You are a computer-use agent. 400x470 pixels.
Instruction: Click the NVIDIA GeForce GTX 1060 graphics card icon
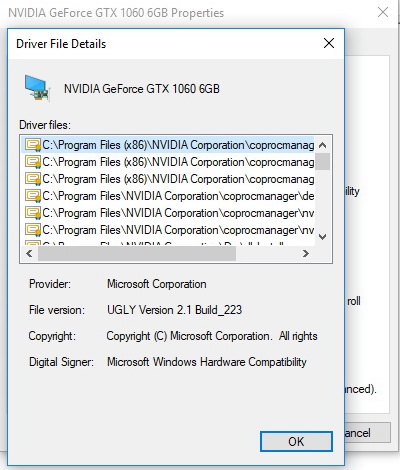pos(37,88)
